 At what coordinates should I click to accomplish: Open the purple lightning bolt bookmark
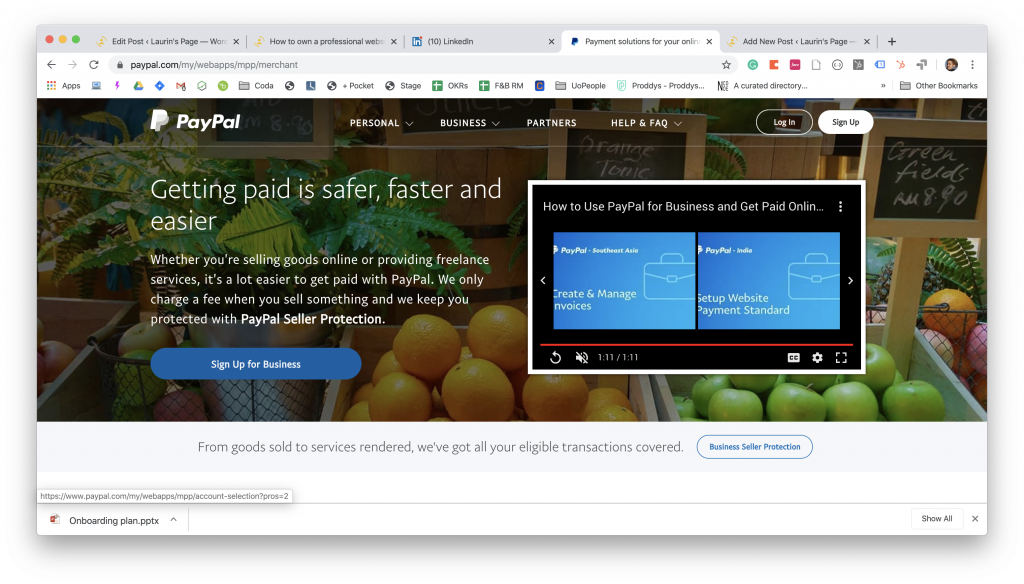117,86
